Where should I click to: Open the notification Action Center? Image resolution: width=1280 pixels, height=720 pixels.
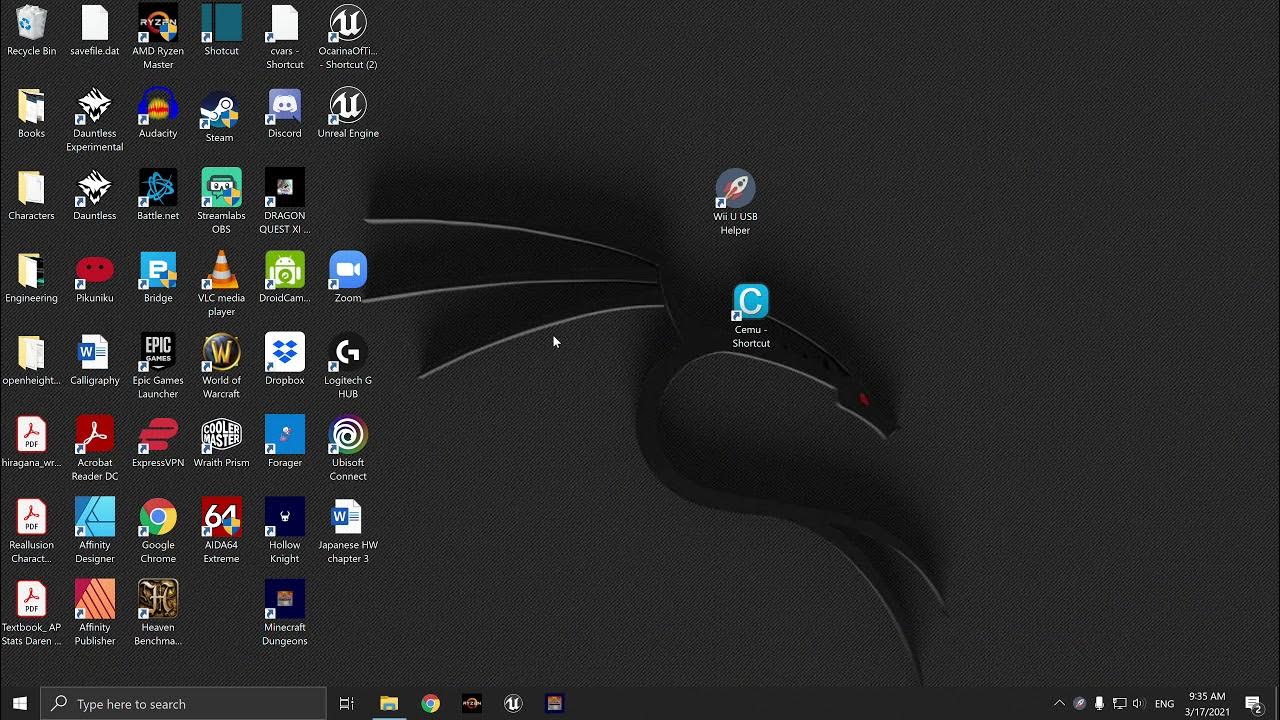[1254, 704]
